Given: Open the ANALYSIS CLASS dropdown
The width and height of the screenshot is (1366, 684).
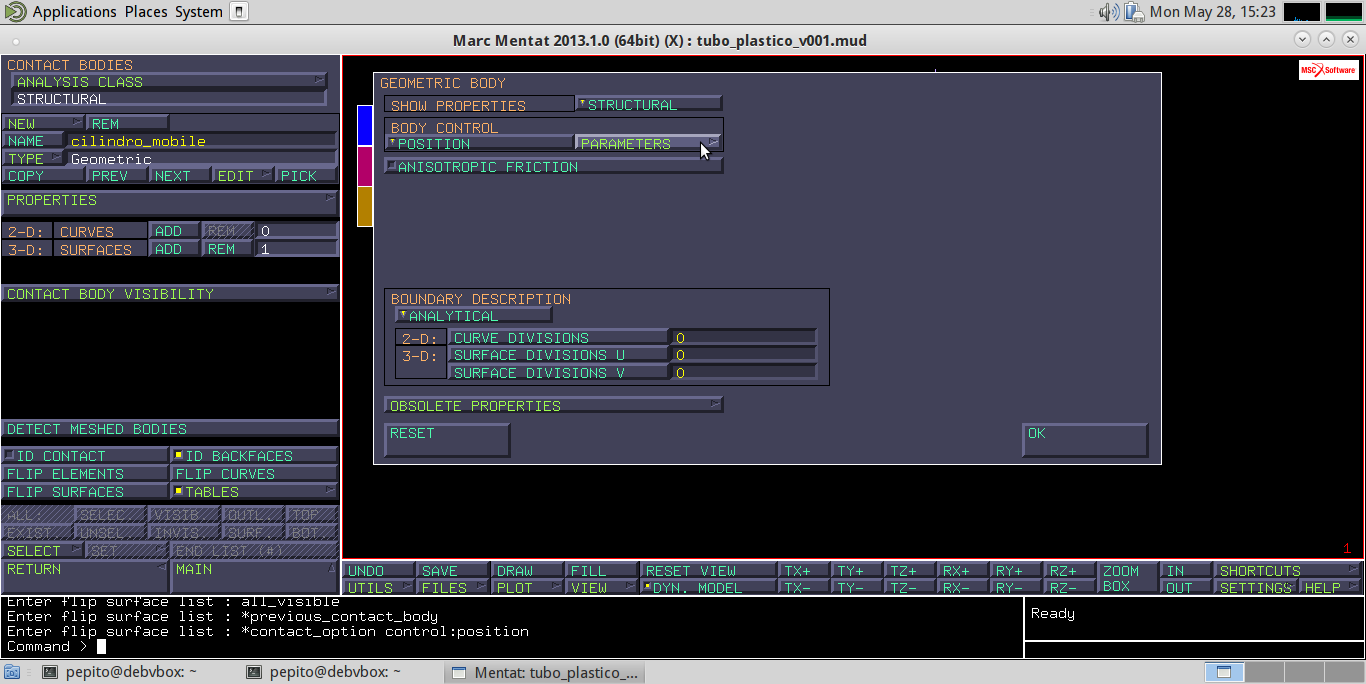Looking at the screenshot, I should (x=168, y=82).
